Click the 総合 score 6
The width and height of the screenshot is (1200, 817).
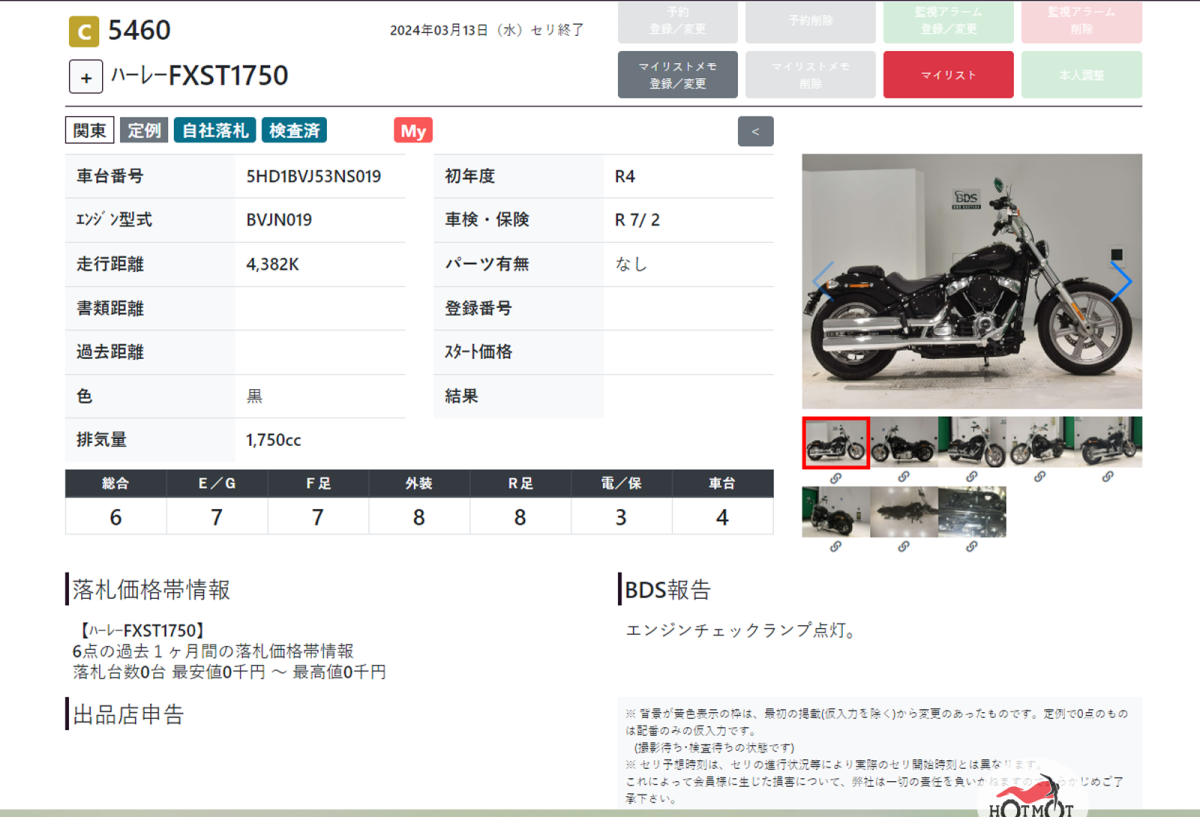click(116, 517)
